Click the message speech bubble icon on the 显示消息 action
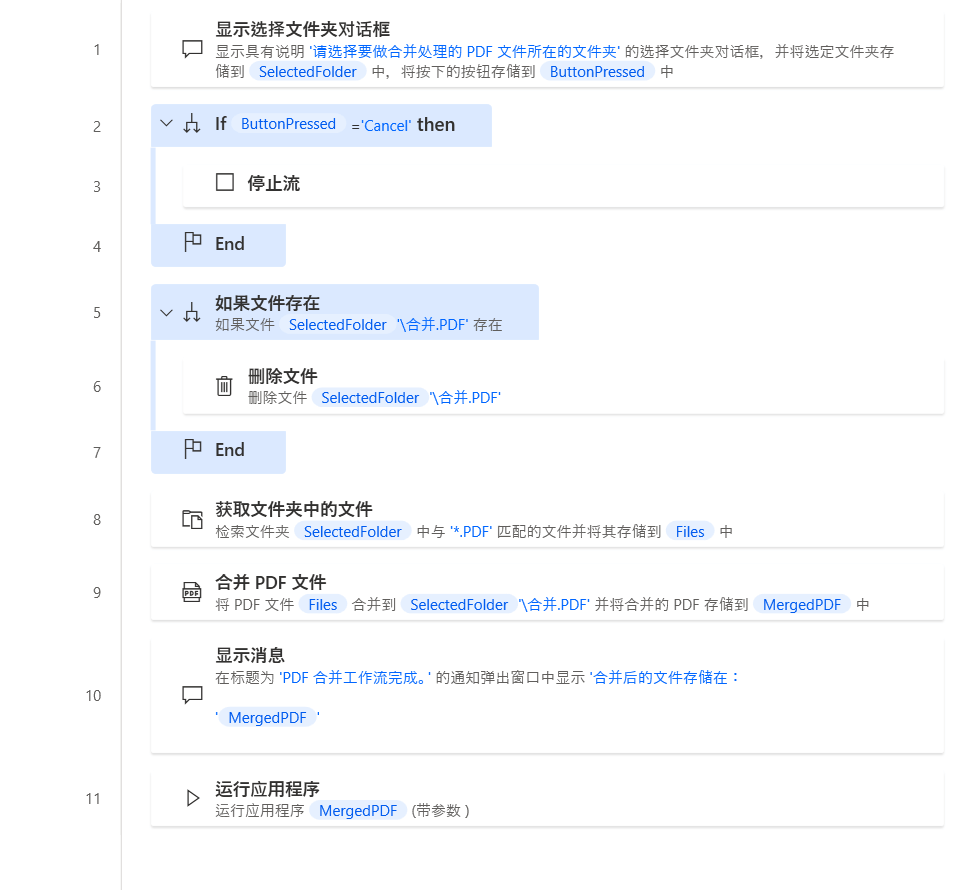The image size is (970, 890). pos(192,695)
